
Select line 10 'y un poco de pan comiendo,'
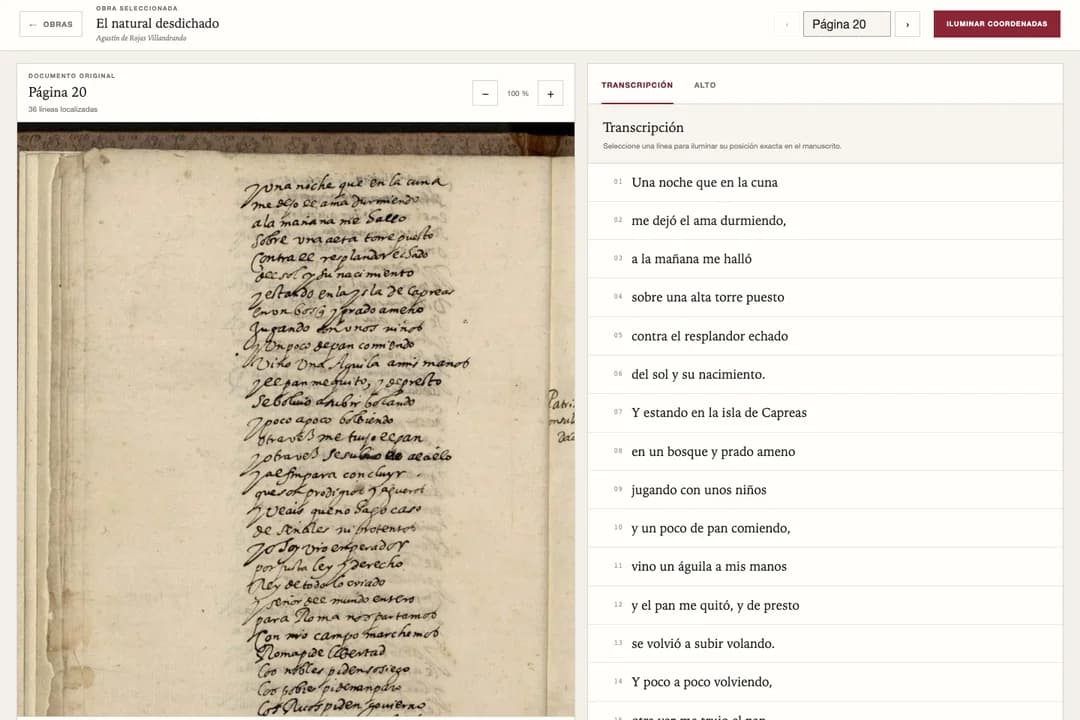825,528
